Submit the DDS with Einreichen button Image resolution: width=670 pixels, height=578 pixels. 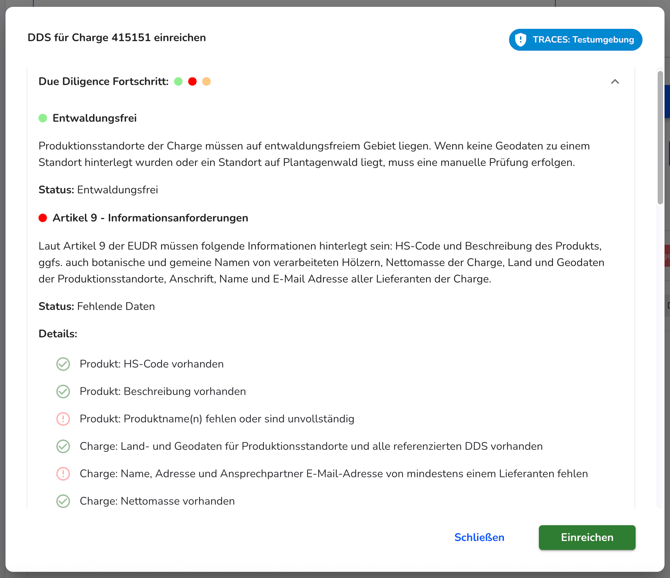coord(587,537)
